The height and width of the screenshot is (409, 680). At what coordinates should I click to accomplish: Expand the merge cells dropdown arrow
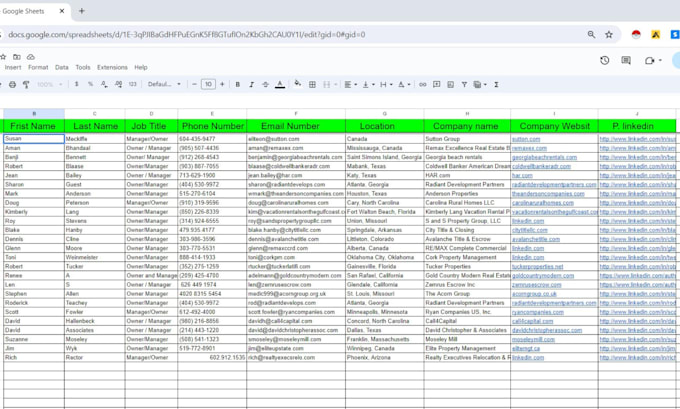pyautogui.click(x=336, y=85)
